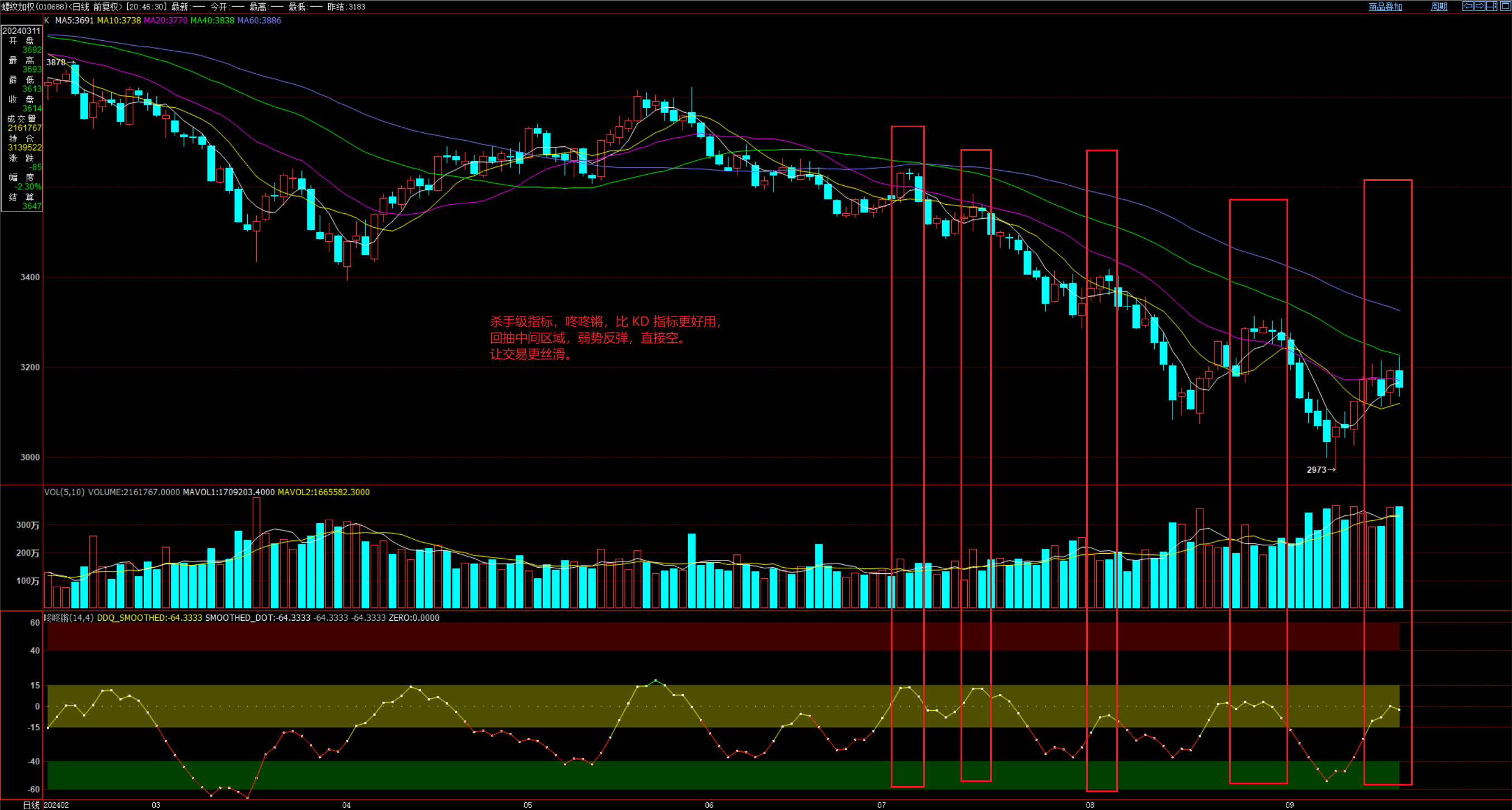Click the MA10:3738 yellow indicator label
The width and height of the screenshot is (1512, 810).
pos(118,20)
